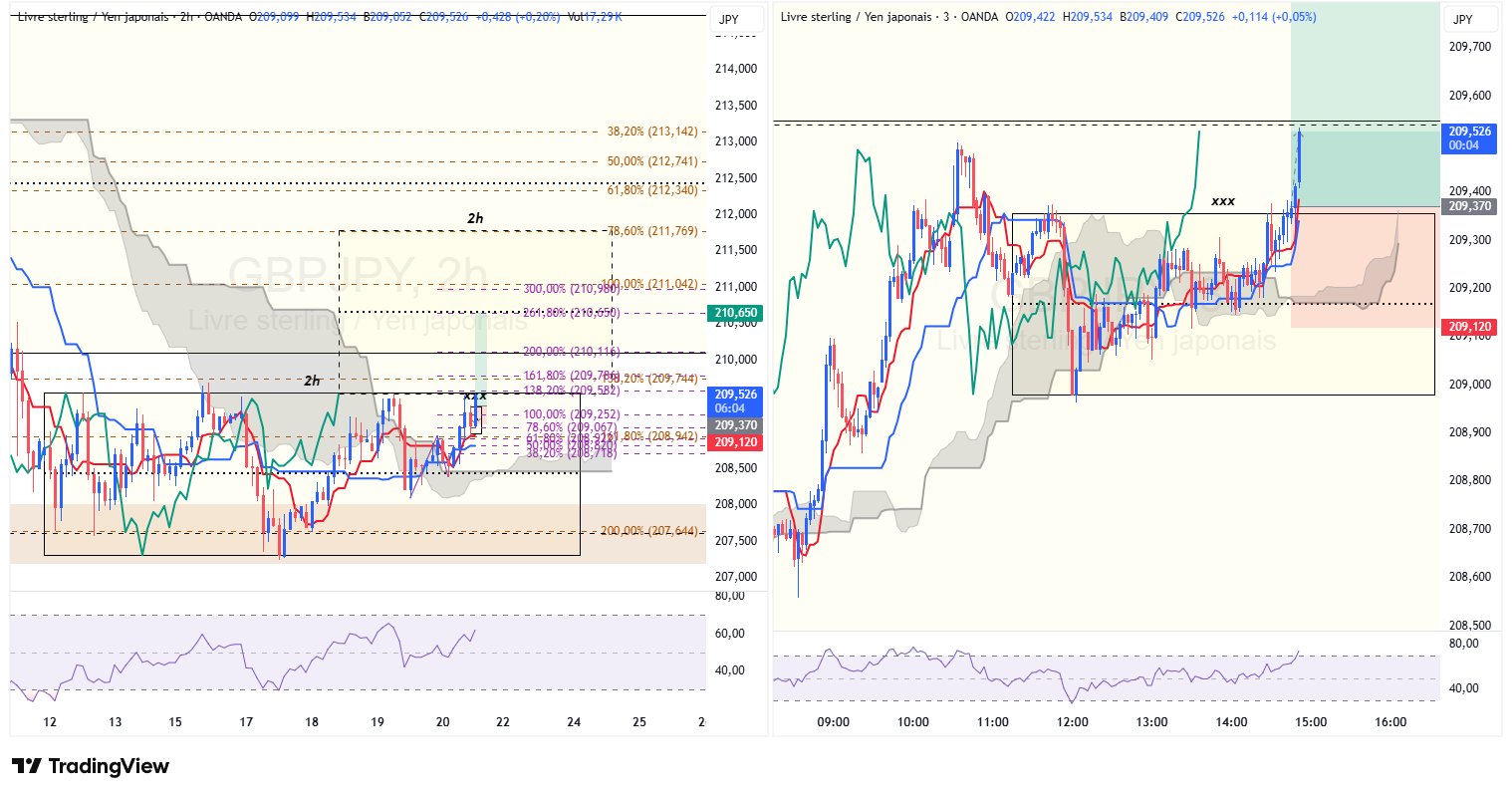Select the Vol17,29K volume value
The width and height of the screenshot is (1512, 796).
pos(596,17)
